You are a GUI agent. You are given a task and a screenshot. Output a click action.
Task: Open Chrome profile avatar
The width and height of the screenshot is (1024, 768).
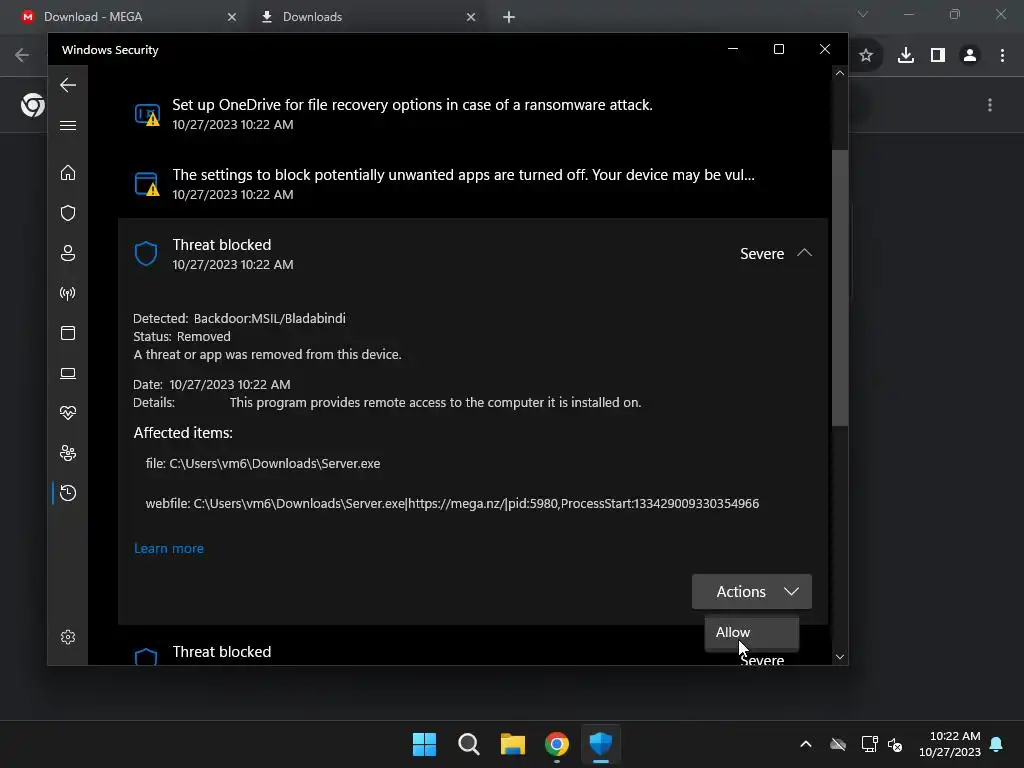(x=970, y=56)
